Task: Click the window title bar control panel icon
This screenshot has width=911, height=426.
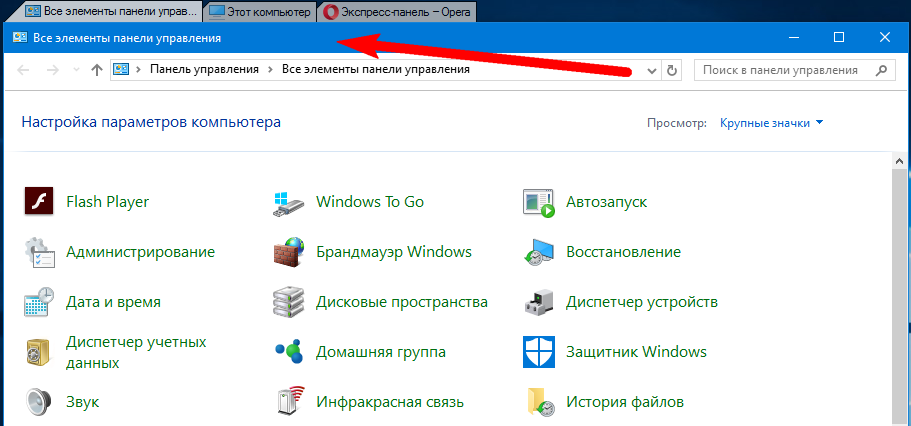Action: point(20,38)
